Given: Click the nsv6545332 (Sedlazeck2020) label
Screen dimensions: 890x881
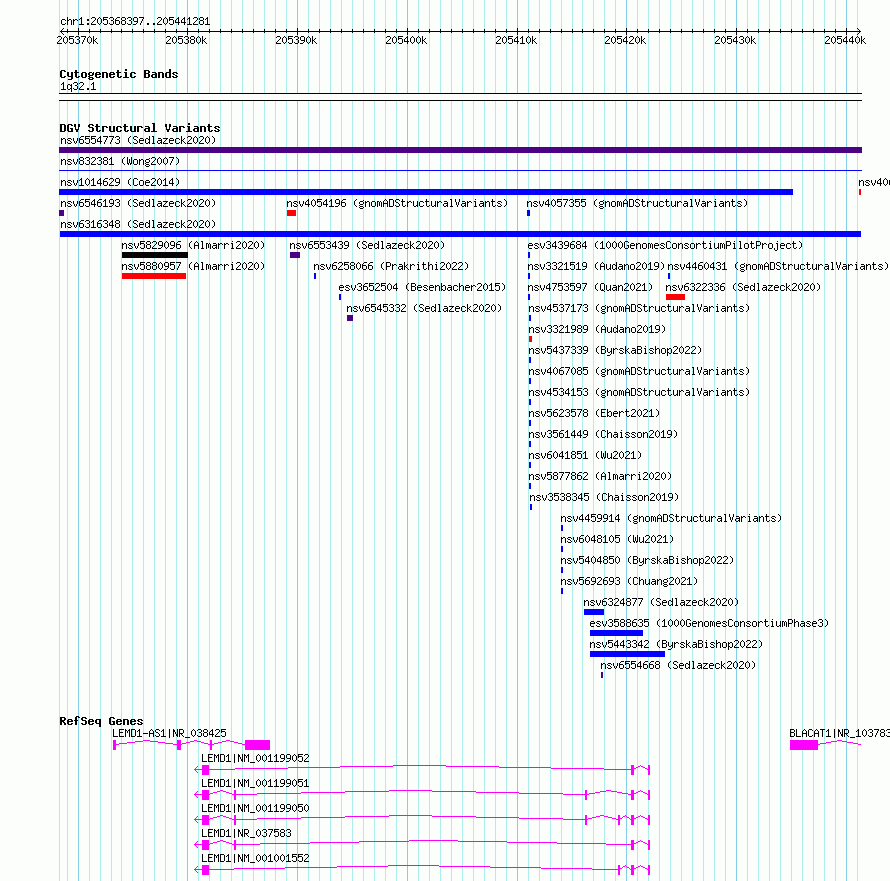Looking at the screenshot, I should [x=424, y=308].
